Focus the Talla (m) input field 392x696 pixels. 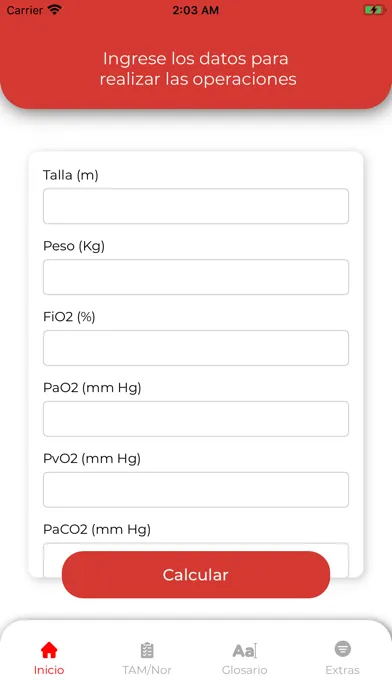point(196,206)
